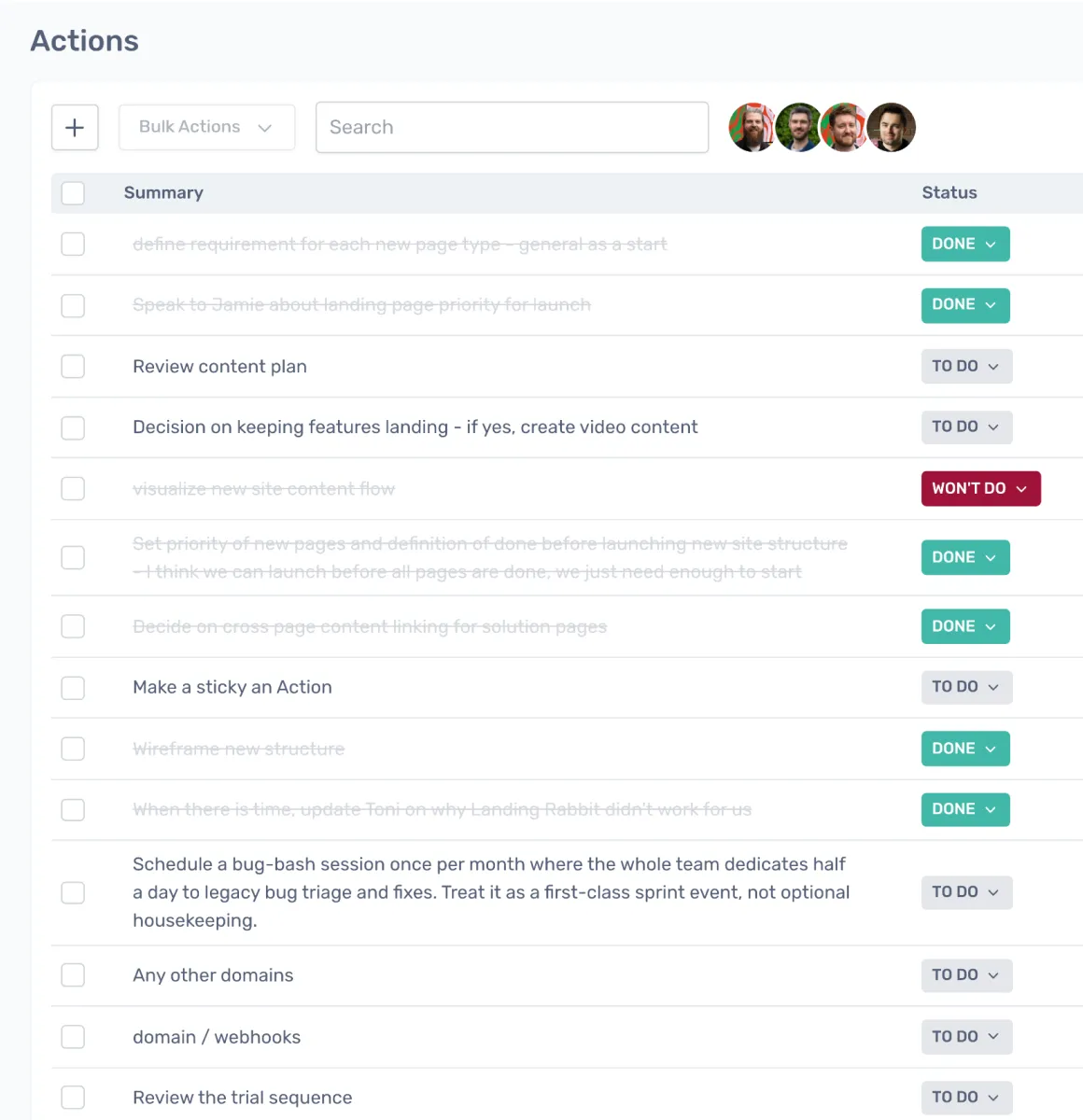
Task: Open the bug-bash session action text
Action: (x=490, y=892)
